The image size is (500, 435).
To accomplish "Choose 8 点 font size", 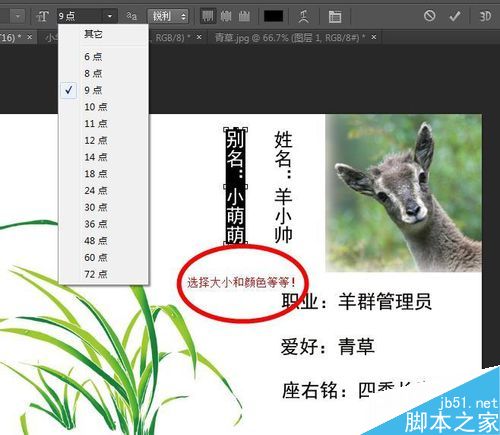I will [103, 73].
